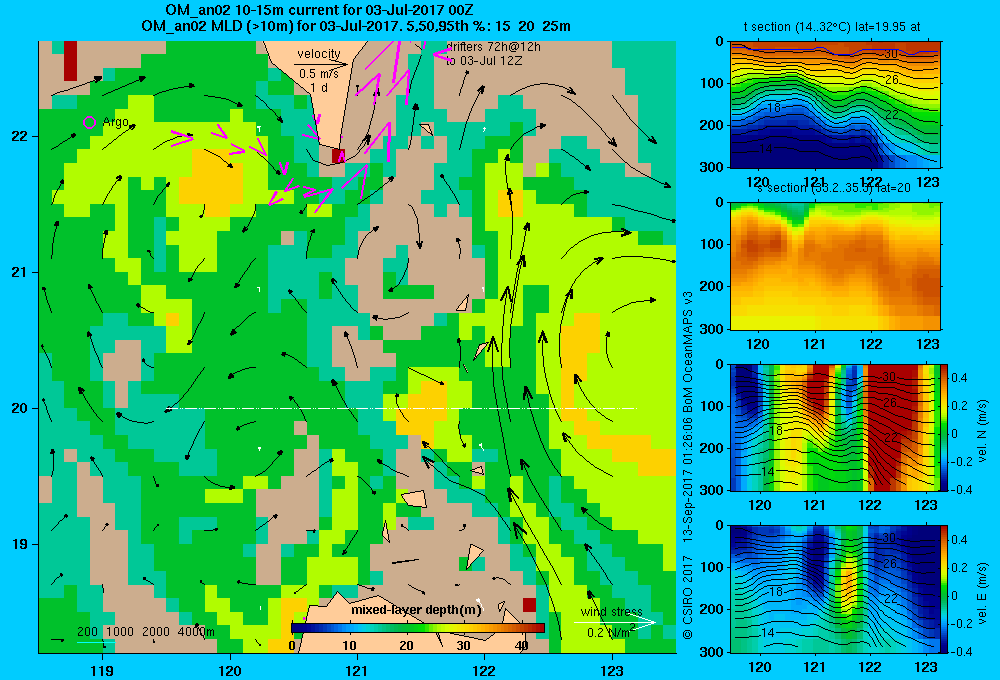Click the "to 03-Jul 12Z" text
Viewport: 1000px width, 680px height.
tap(484, 61)
